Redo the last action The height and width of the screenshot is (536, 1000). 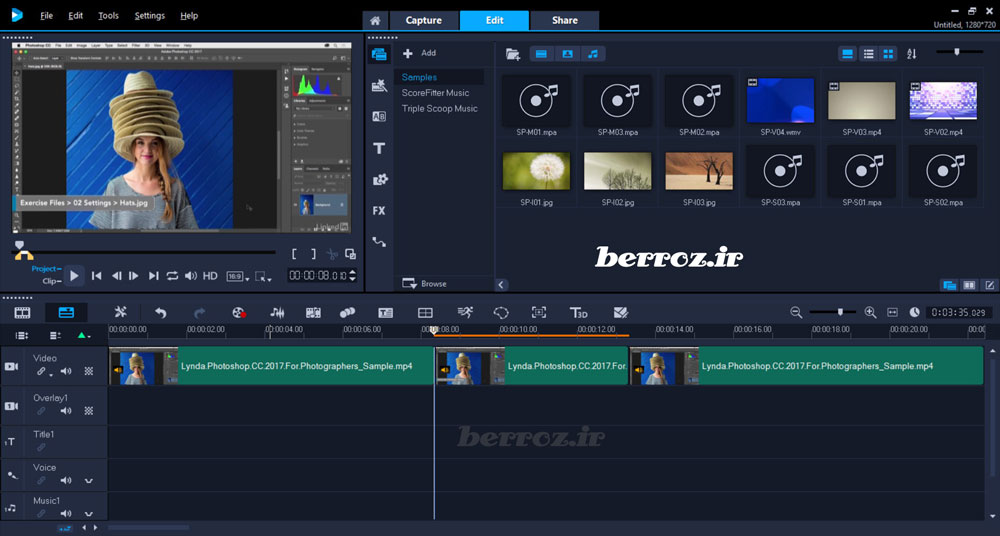tap(200, 313)
